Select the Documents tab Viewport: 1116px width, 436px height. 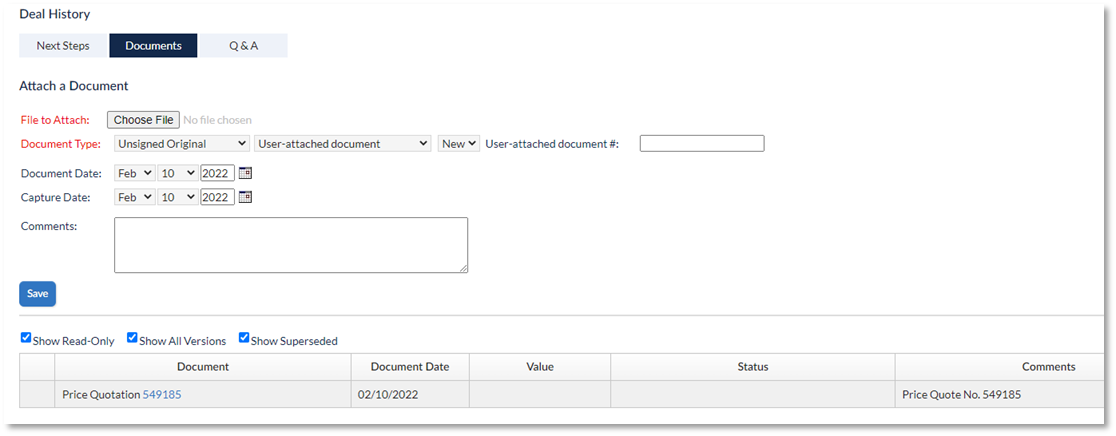(153, 46)
